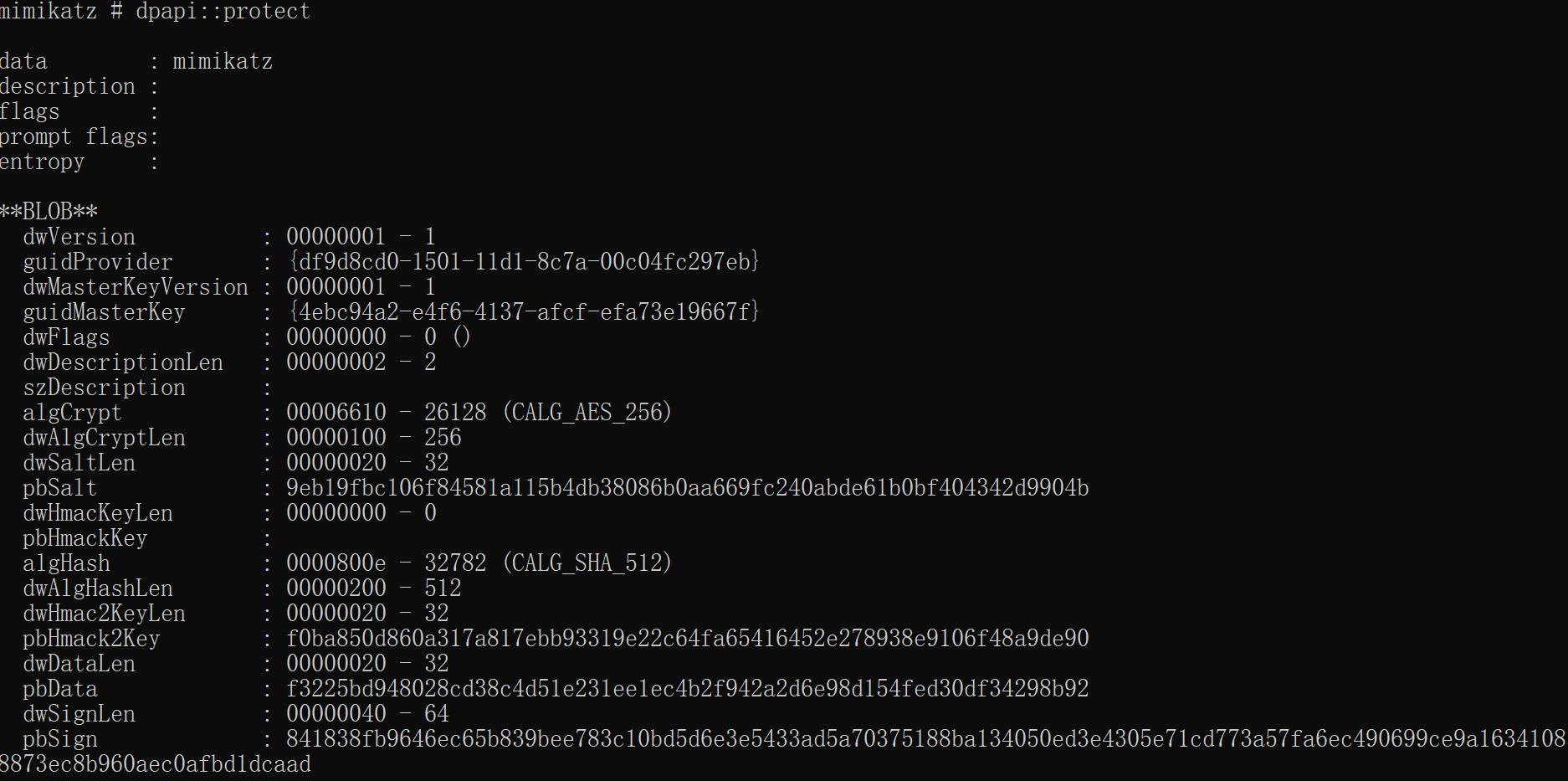Click the mimikatz data value
This screenshot has height=781, width=1568.
(223, 62)
